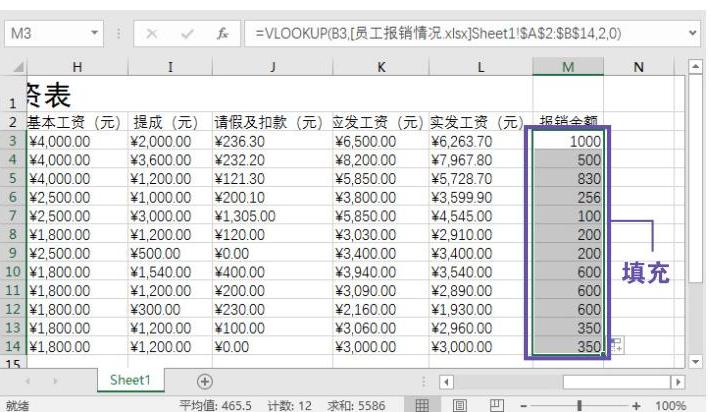Switch to Page Break Preview icon
711x412 pixels.
pyautogui.click(x=497, y=405)
